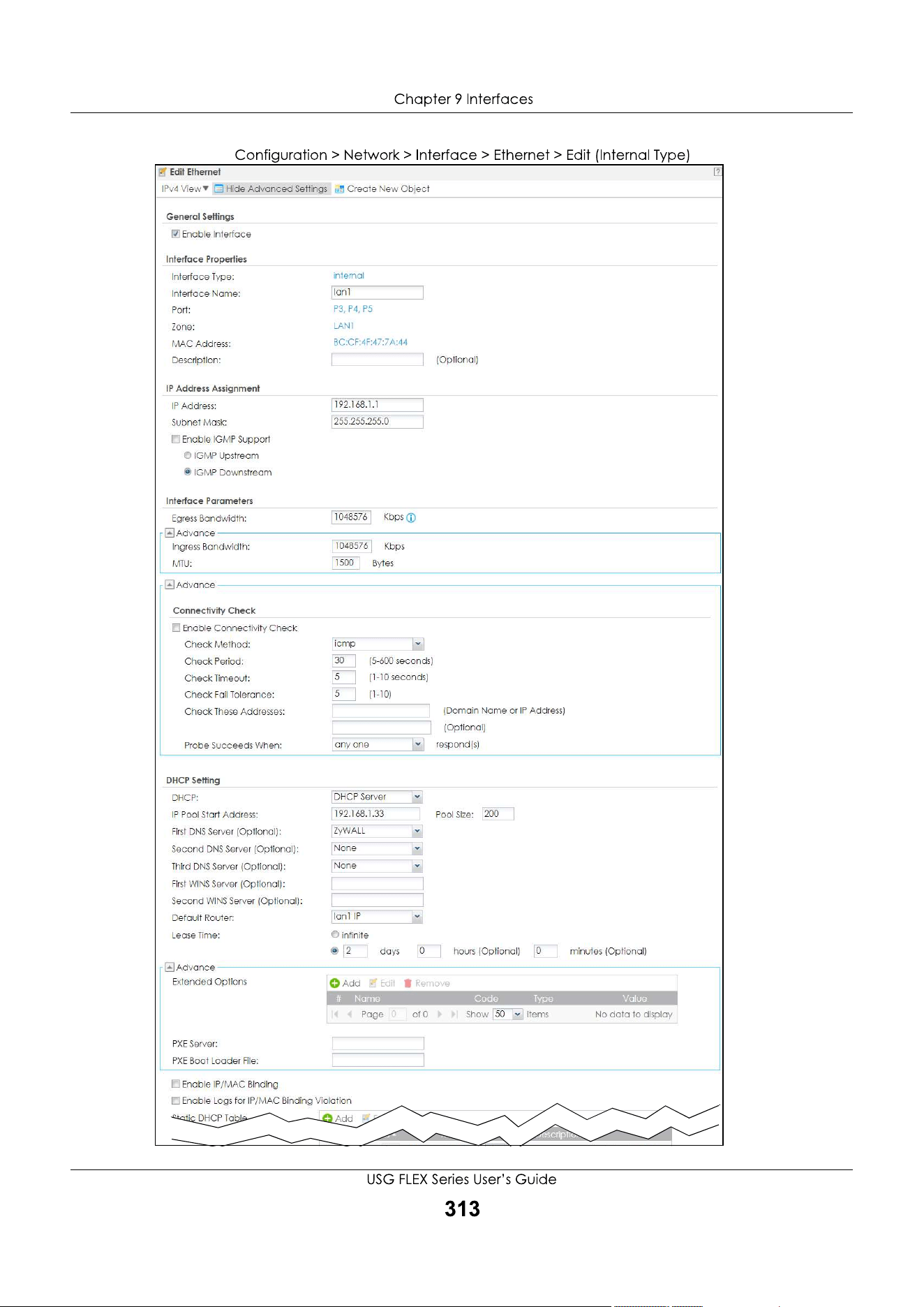The width and height of the screenshot is (924, 1307).
Task: Collapse the Advance section above Ingress Bandwidth
Action: click(x=170, y=533)
